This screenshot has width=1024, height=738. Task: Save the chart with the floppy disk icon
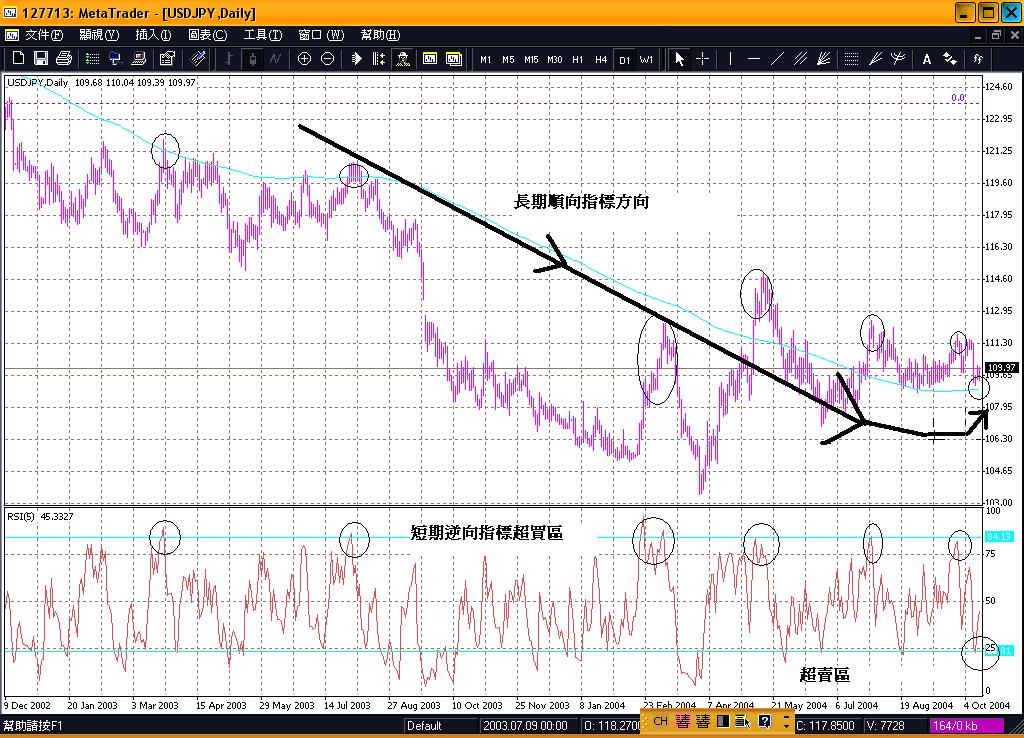[40, 59]
